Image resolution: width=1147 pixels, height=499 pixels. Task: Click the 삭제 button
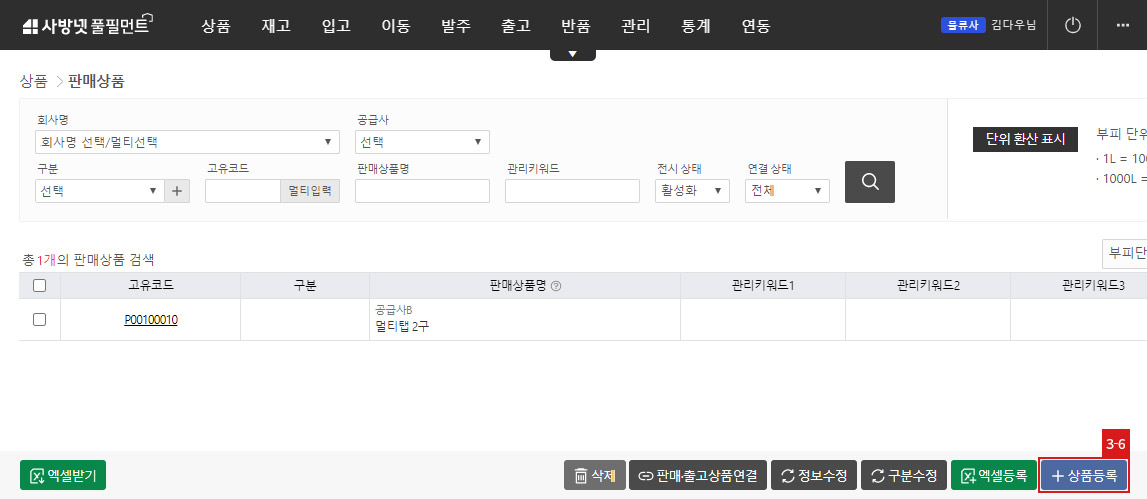pyautogui.click(x=595, y=476)
